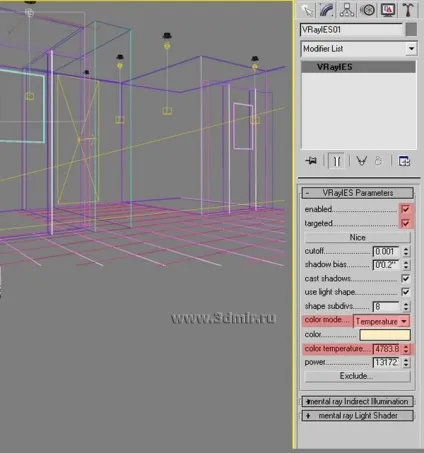Viewport: 424px width, 453px height.
Task: Click Remove Modifier from stack icon
Action: 378,161
